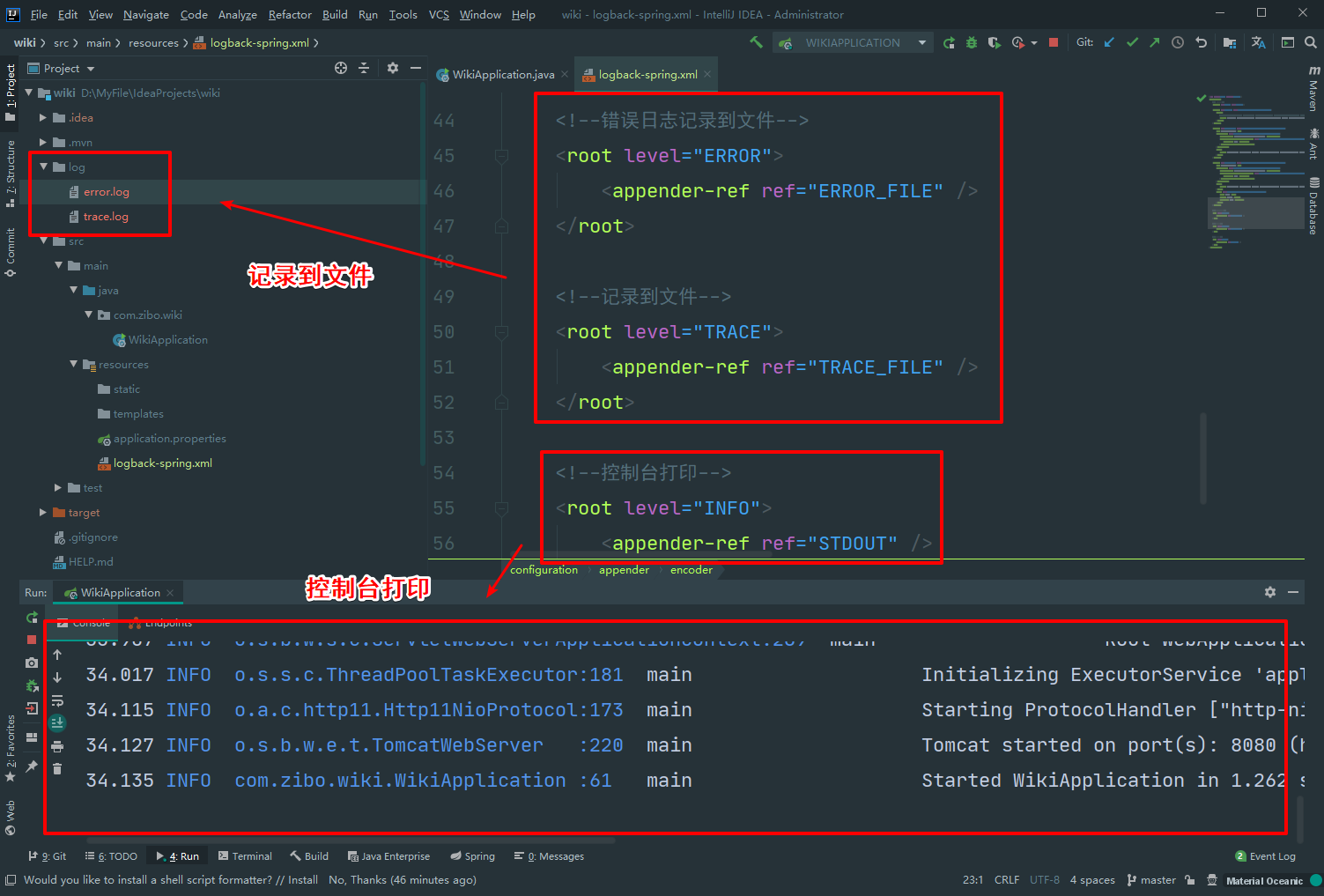Open the VCS menu
Screen dimensions: 1324x896
coord(439,14)
